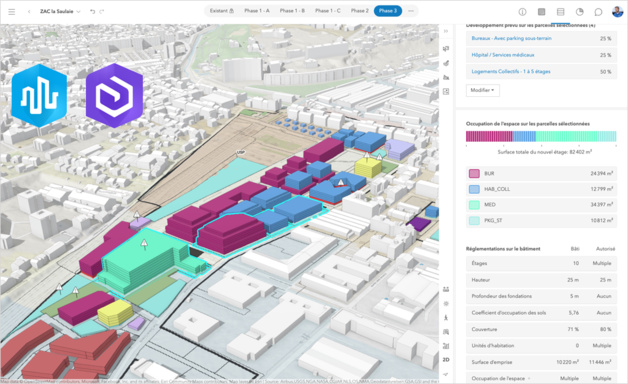Open the comments speech bubble

pos(598,12)
